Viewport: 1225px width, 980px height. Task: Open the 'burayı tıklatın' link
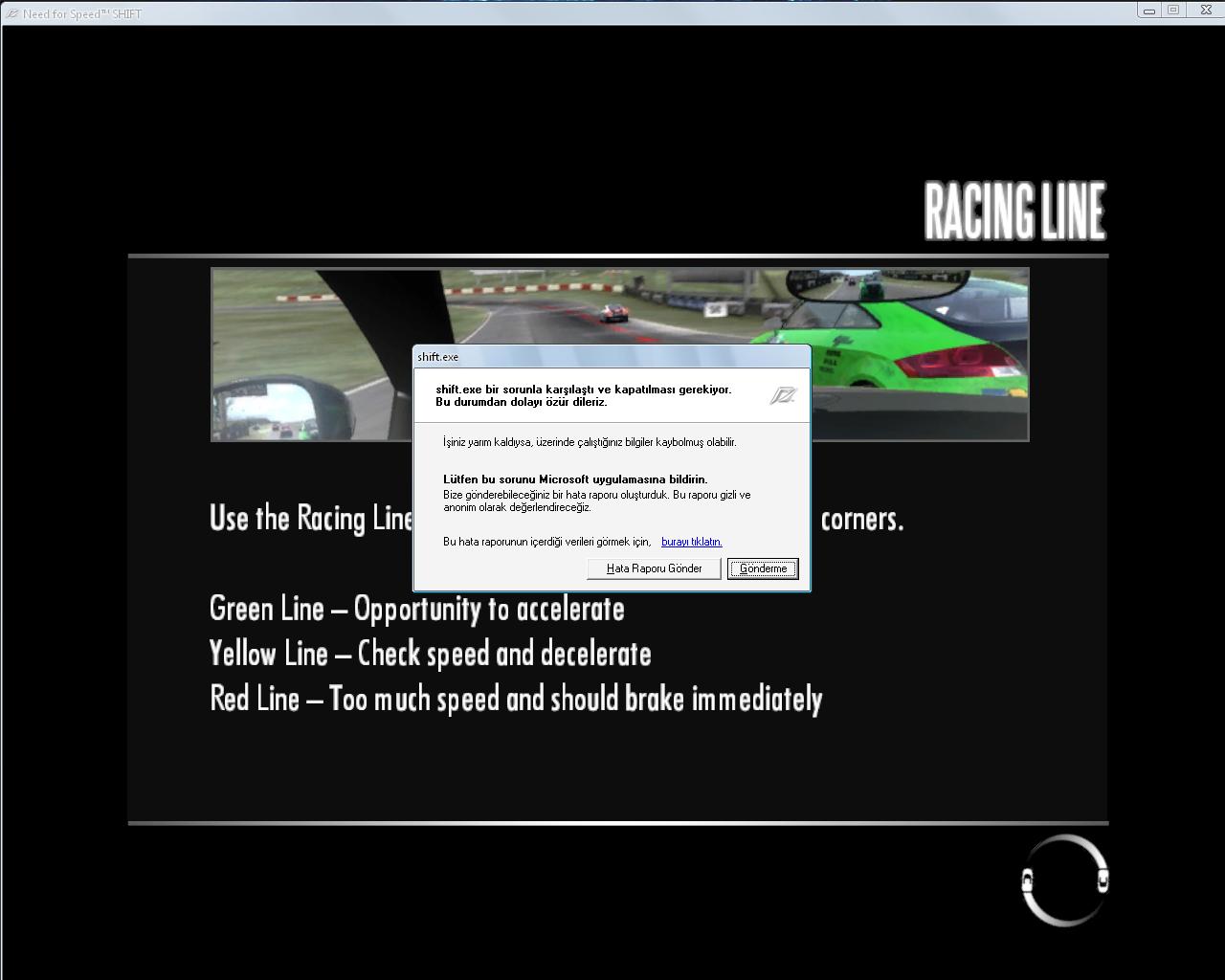(x=692, y=542)
